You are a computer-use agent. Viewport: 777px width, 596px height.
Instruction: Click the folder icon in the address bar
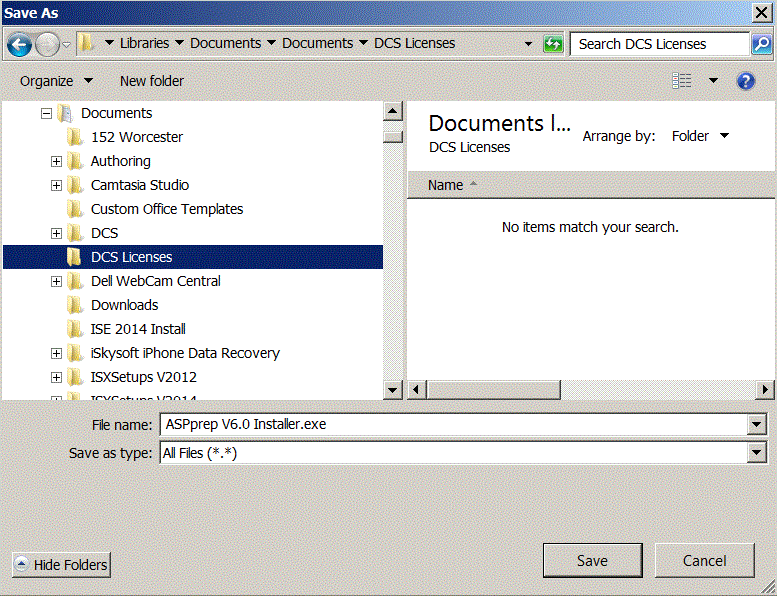click(x=87, y=43)
